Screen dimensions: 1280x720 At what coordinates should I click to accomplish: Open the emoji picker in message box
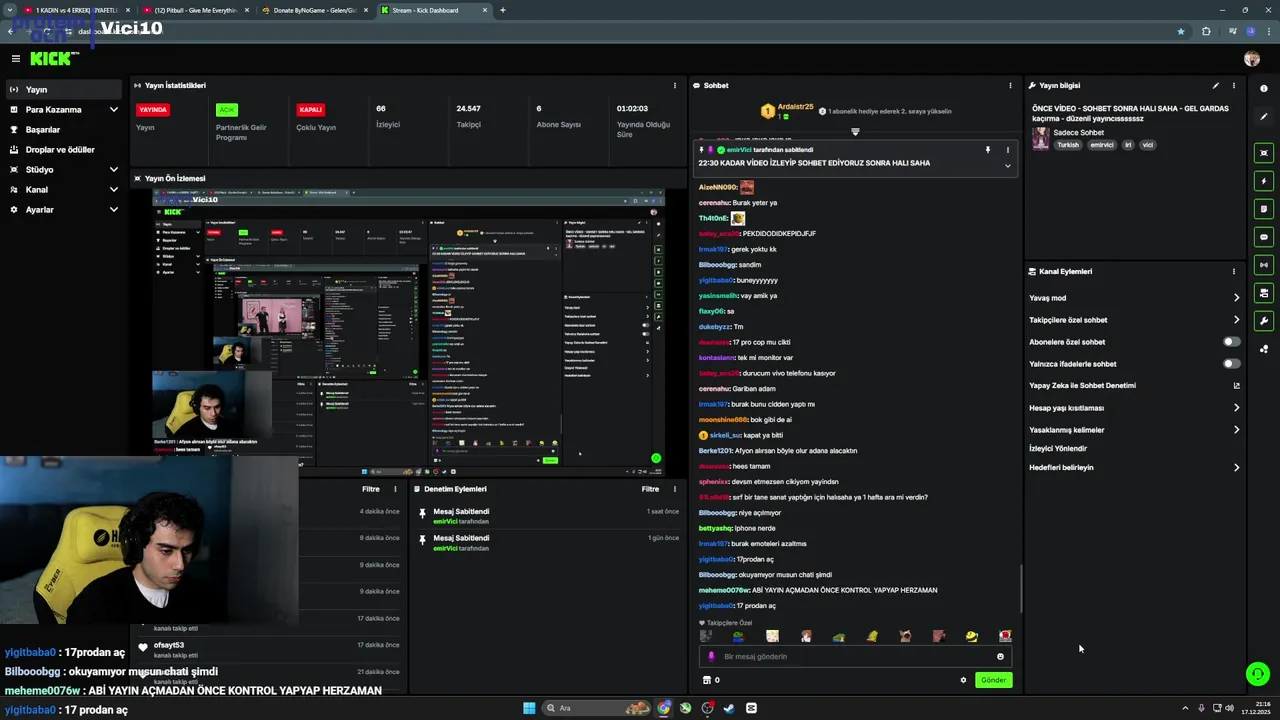1000,657
